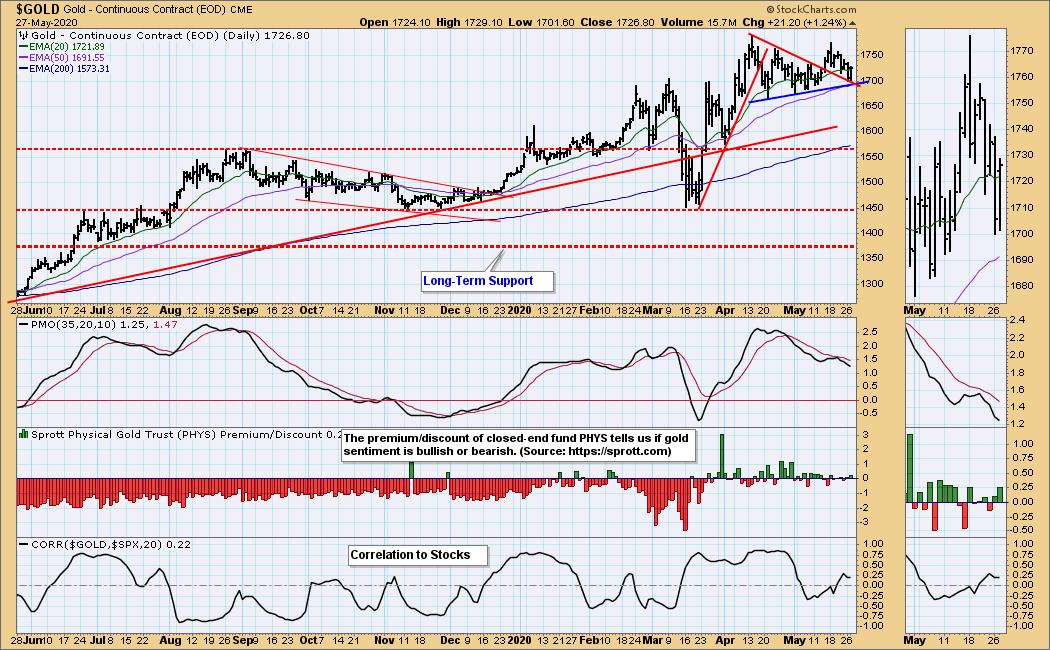Click the Apr label on bottom date axis

[725, 640]
